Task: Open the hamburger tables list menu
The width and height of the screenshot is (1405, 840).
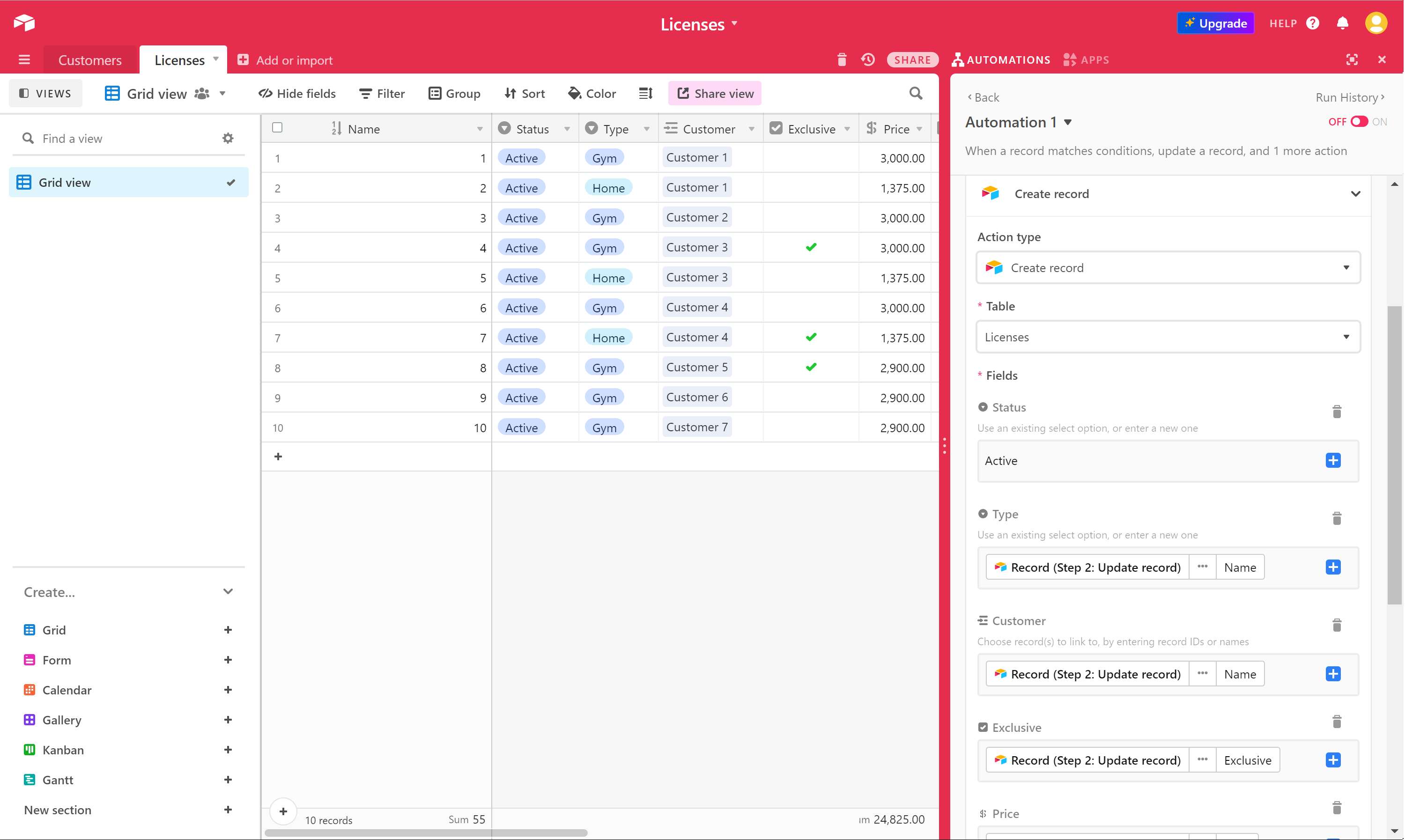Action: coord(24,59)
